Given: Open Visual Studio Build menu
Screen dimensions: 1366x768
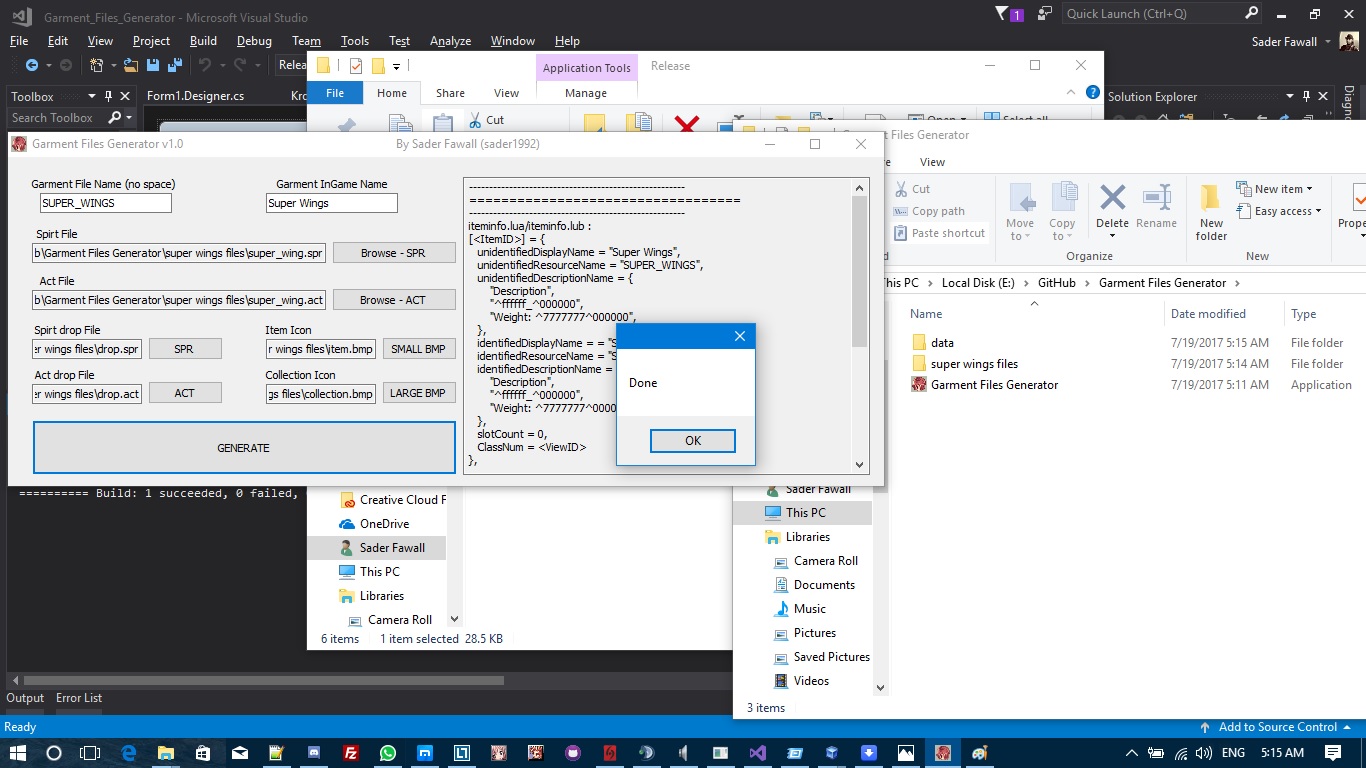Looking at the screenshot, I should 203,41.
